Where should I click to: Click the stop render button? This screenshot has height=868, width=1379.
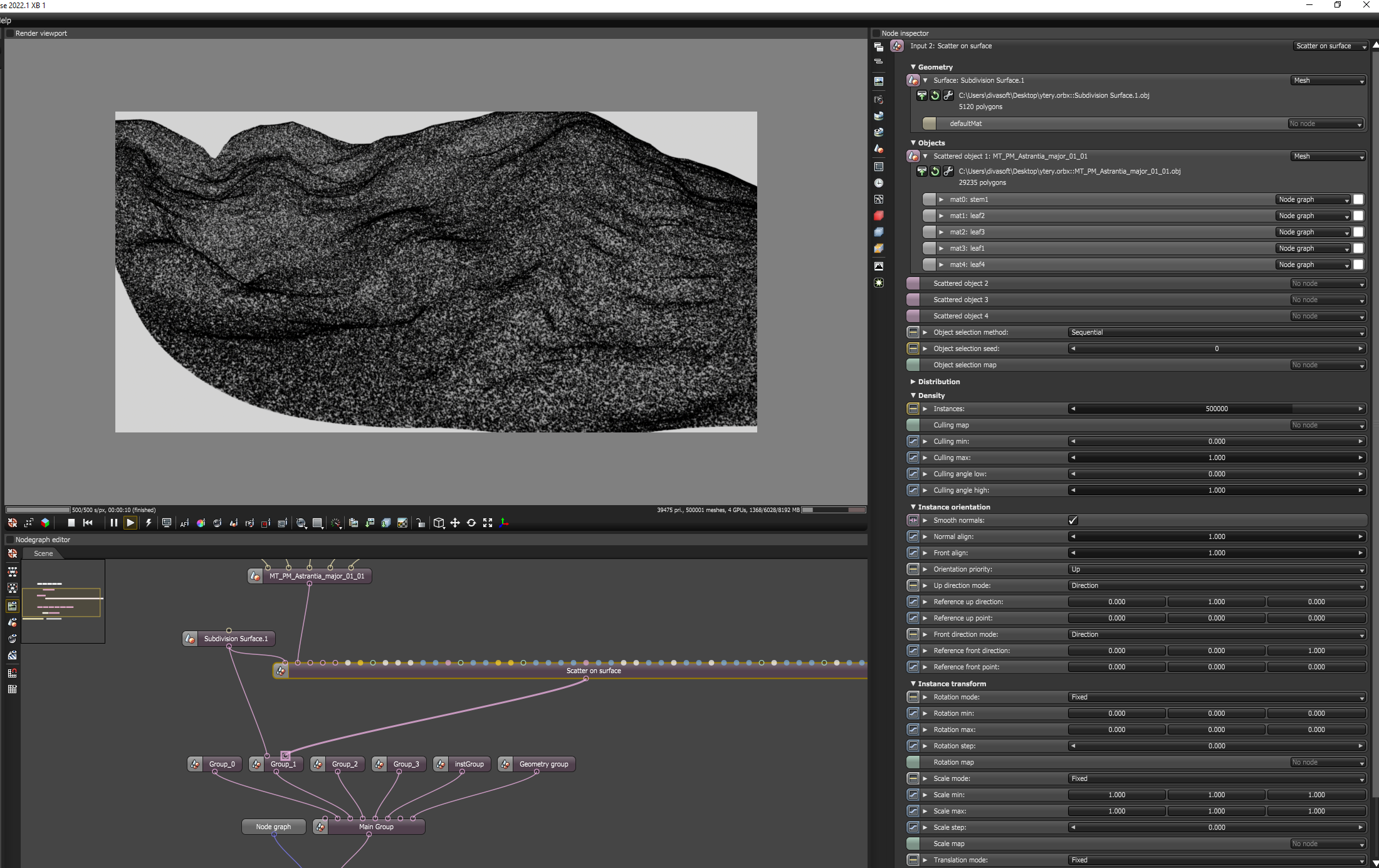(71, 523)
